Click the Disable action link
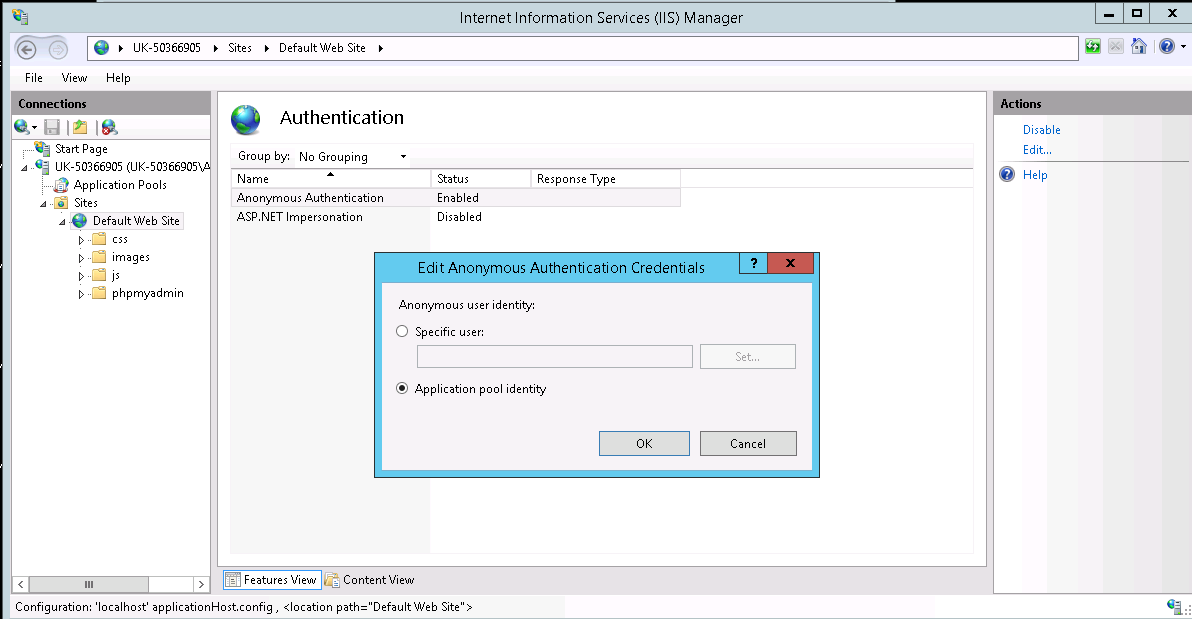Screen dimensions: 1192x619 click(1041, 130)
